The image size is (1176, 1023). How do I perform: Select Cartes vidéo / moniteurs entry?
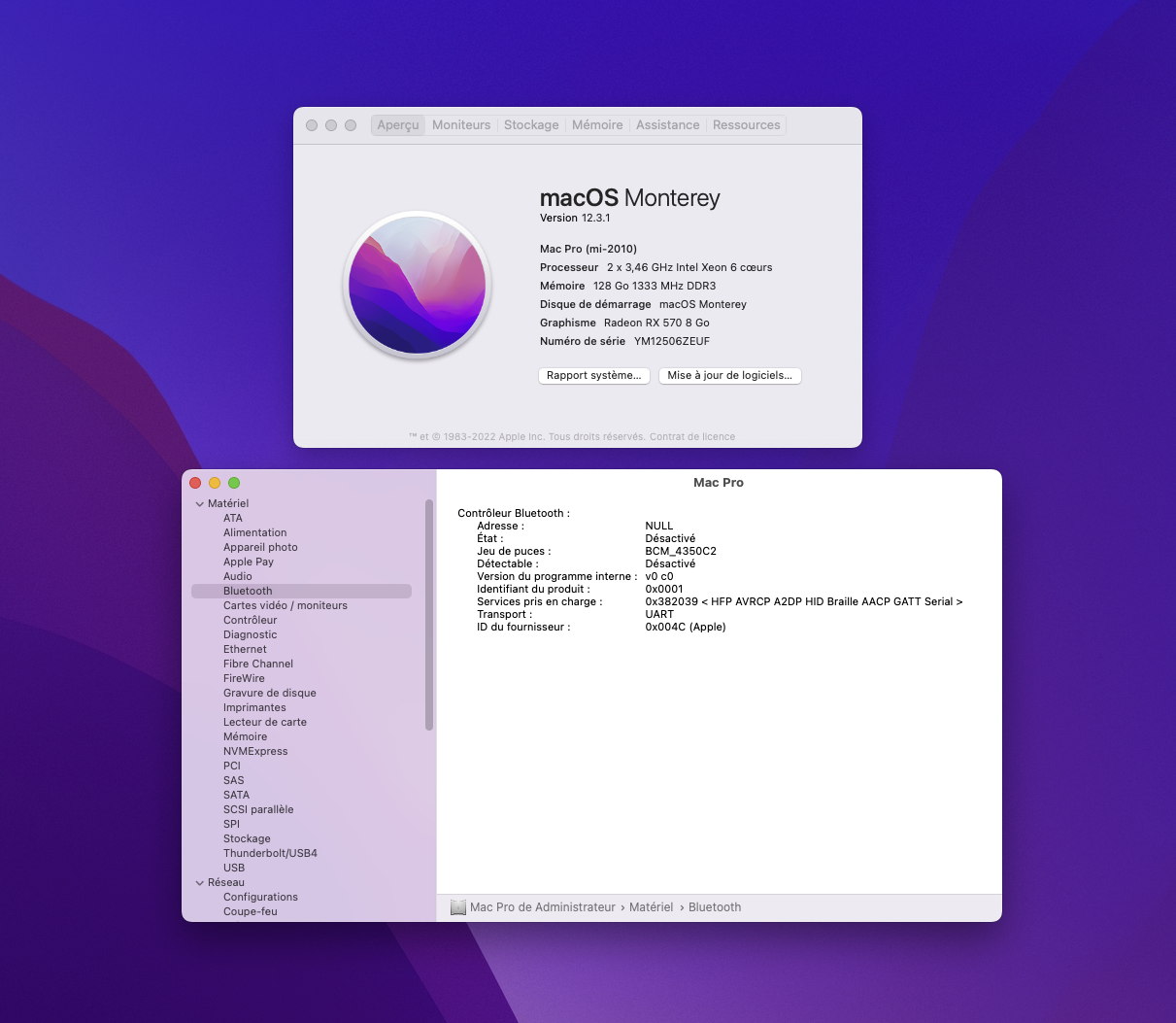click(x=286, y=605)
